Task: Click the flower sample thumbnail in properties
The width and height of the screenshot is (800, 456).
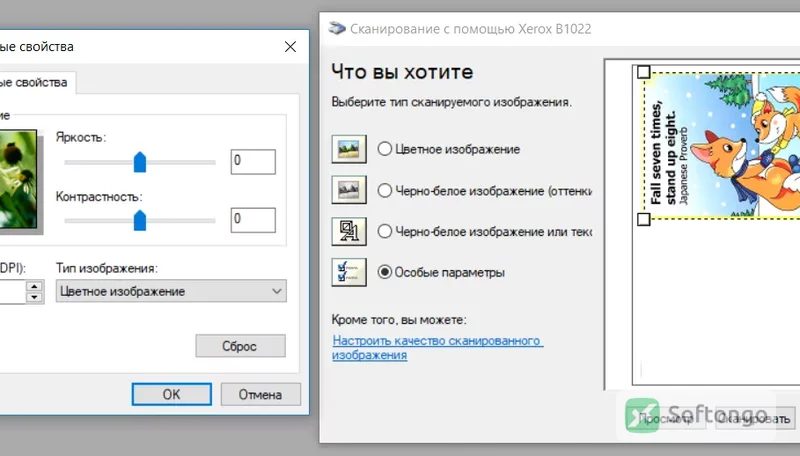Action: click(18, 179)
